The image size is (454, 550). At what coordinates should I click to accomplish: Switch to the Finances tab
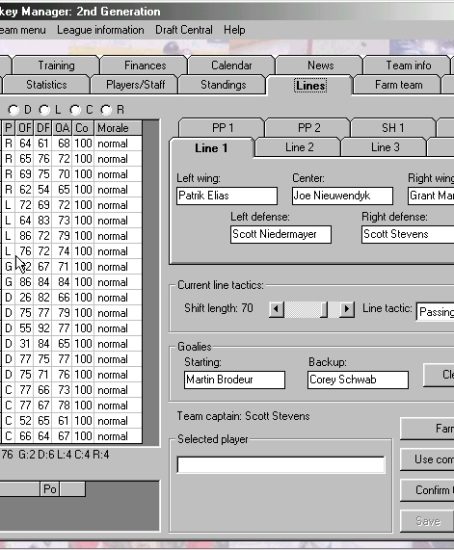[145, 66]
